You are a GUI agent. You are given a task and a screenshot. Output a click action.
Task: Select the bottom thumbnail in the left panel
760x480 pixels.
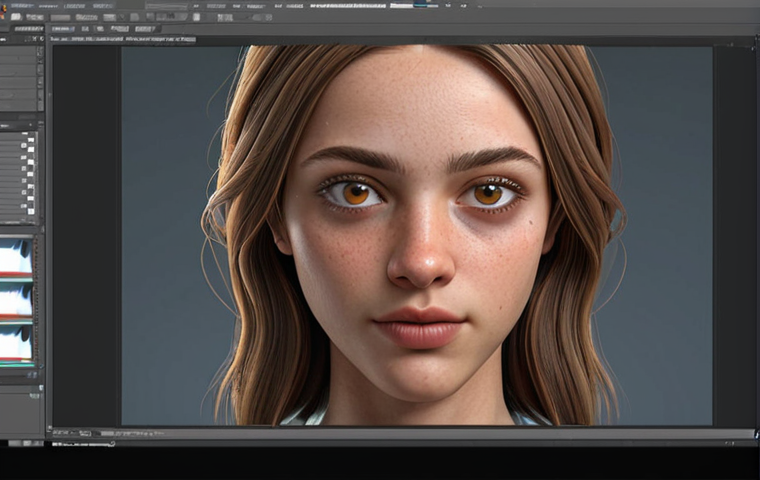[x=16, y=343]
